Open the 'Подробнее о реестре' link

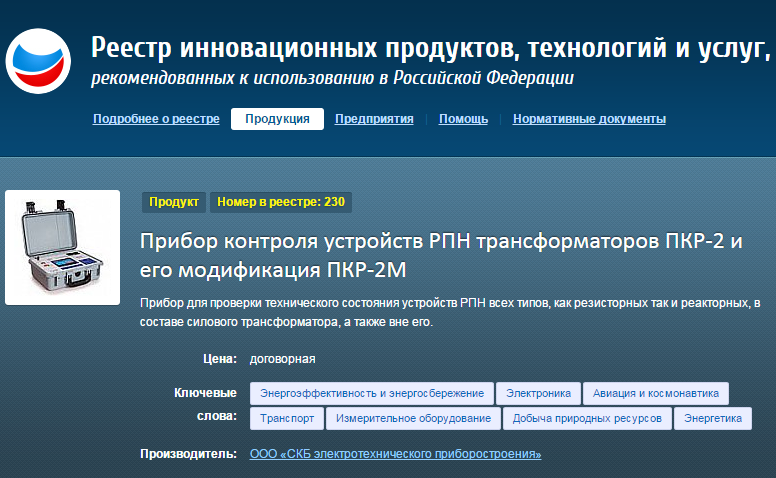[x=156, y=119]
